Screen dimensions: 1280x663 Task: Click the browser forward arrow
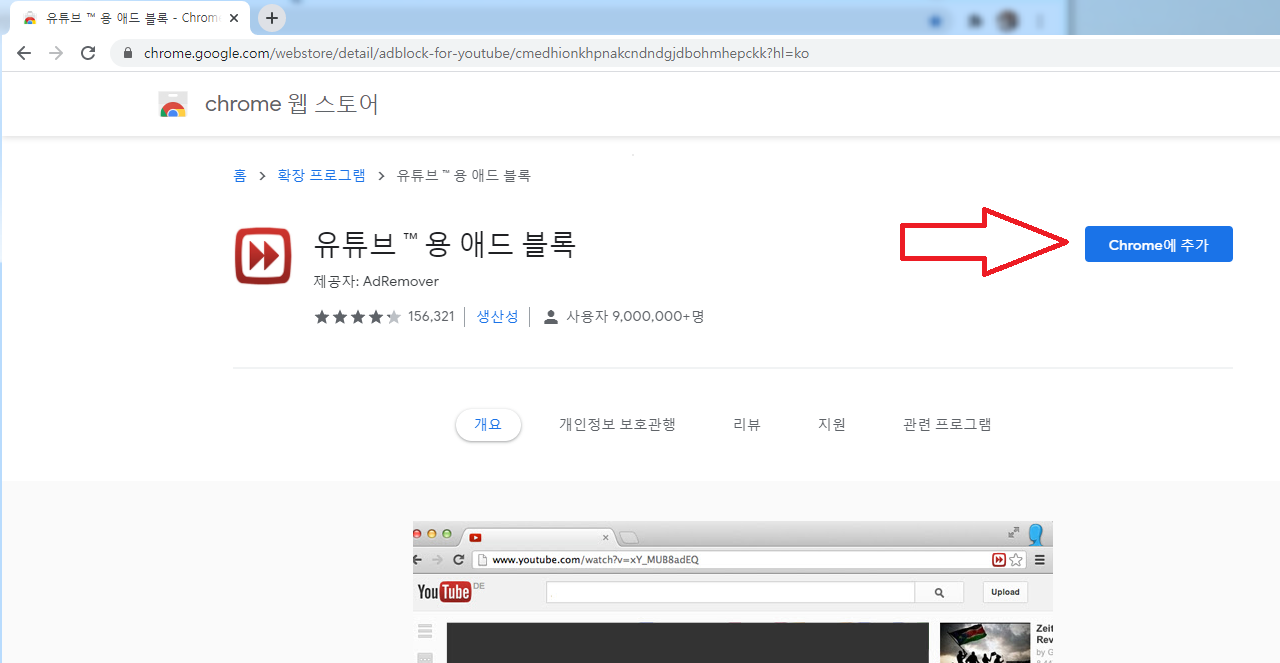pyautogui.click(x=56, y=53)
